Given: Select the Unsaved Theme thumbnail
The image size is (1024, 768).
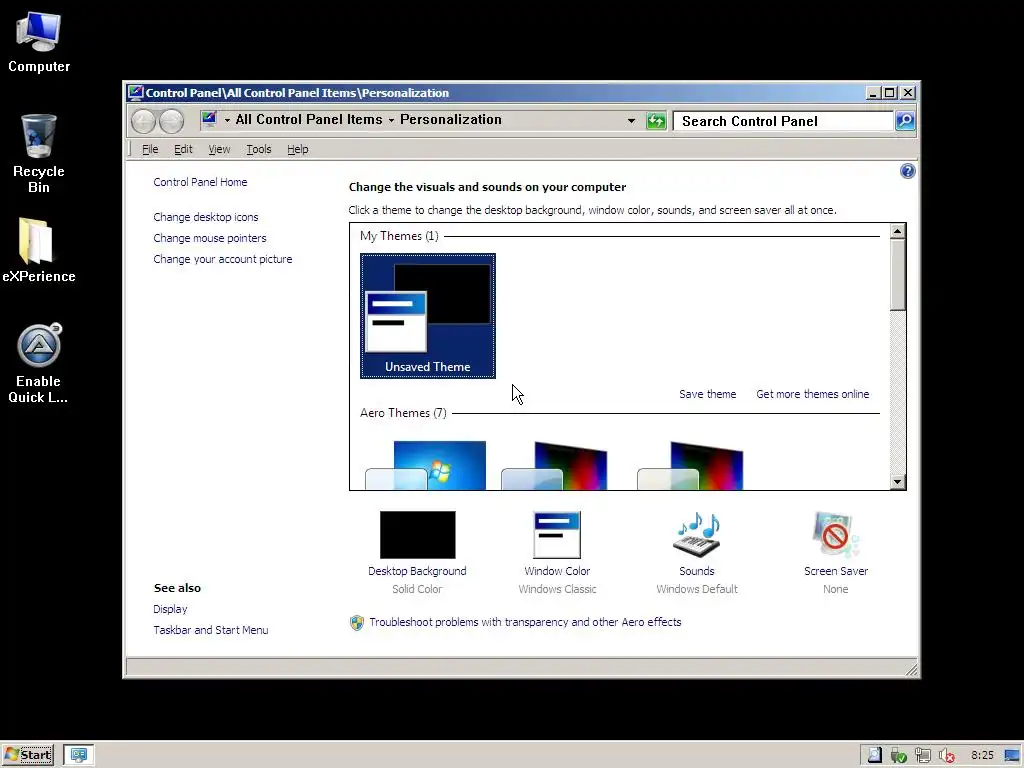Looking at the screenshot, I should (x=428, y=316).
